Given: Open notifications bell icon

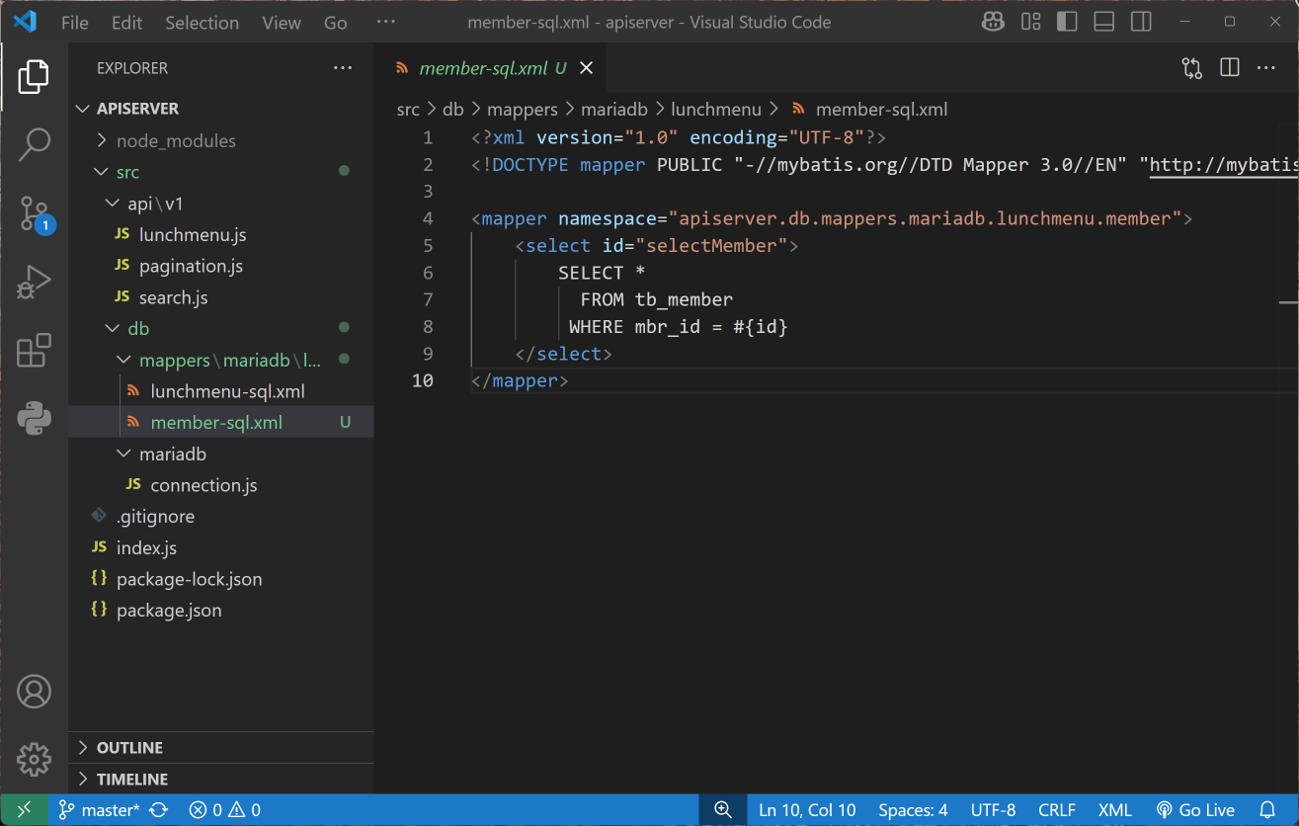Looking at the screenshot, I should click(1268, 810).
